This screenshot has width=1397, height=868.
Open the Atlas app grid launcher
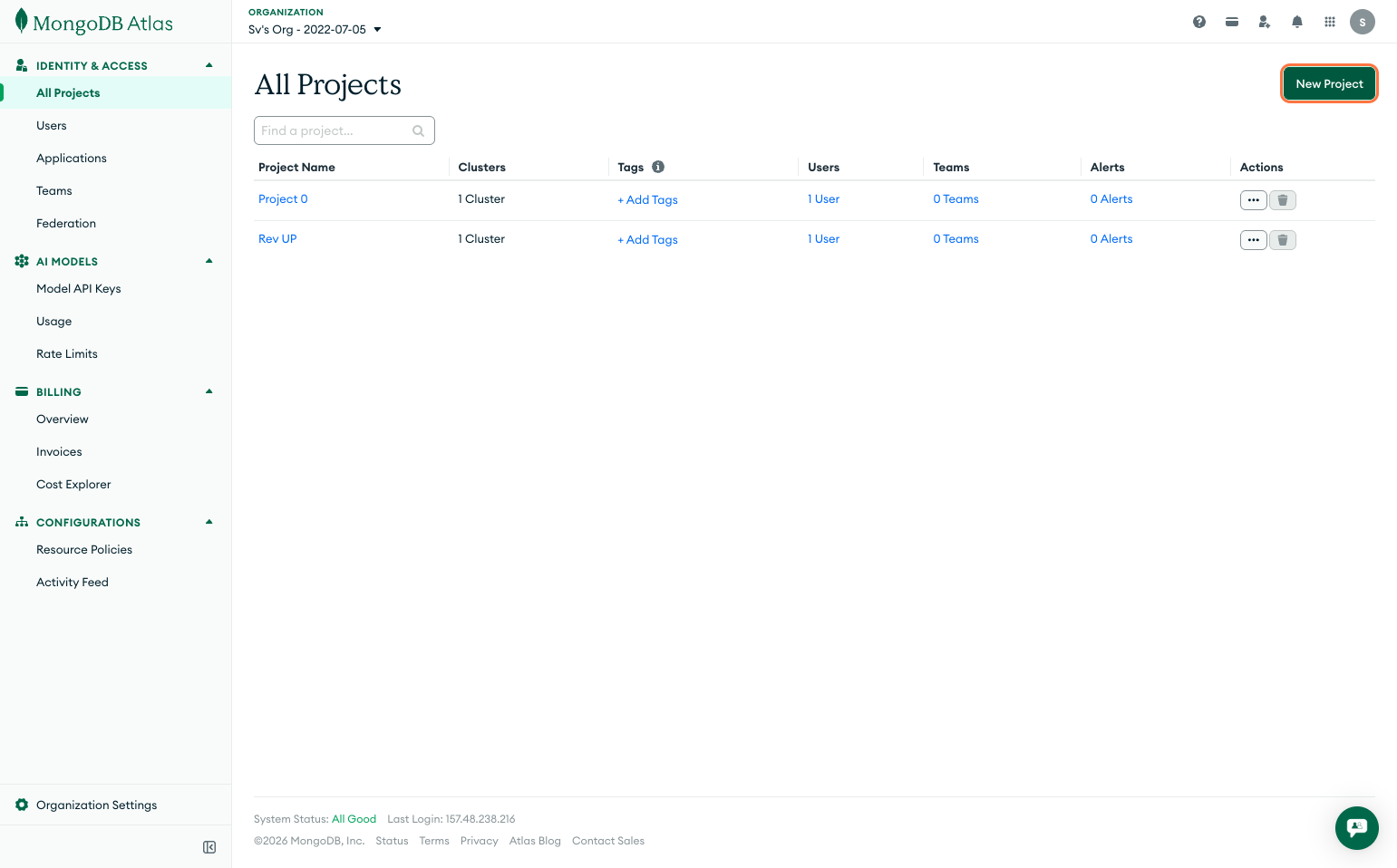point(1329,21)
